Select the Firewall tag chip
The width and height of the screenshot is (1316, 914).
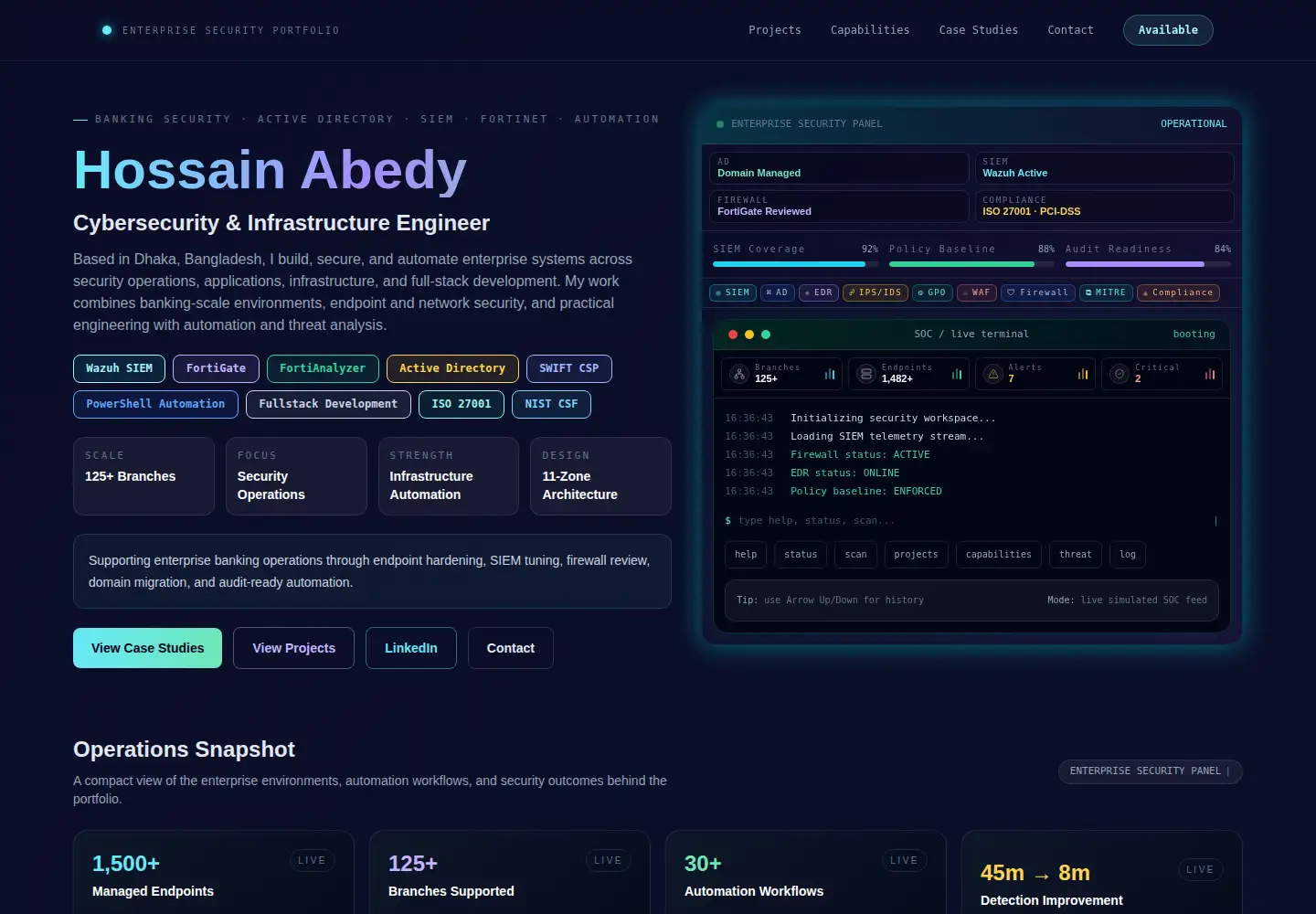point(1038,292)
